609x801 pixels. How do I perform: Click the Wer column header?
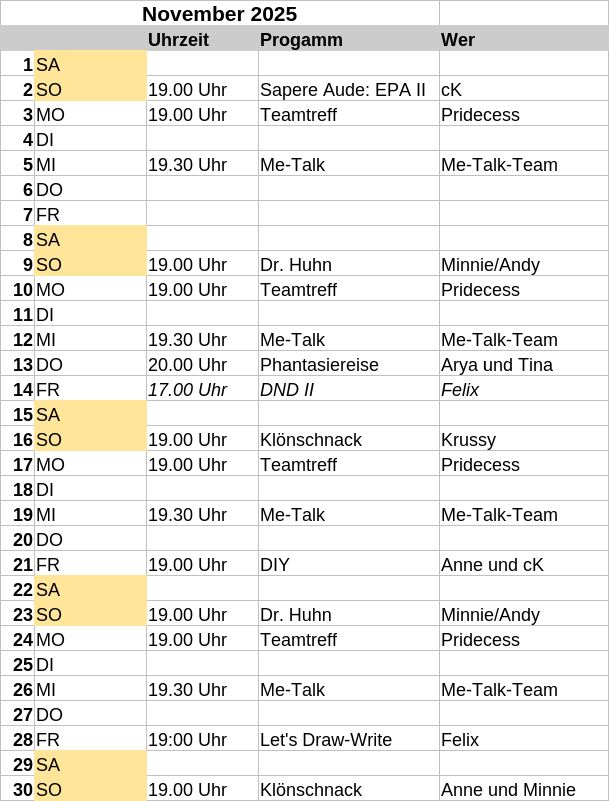[x=458, y=40]
